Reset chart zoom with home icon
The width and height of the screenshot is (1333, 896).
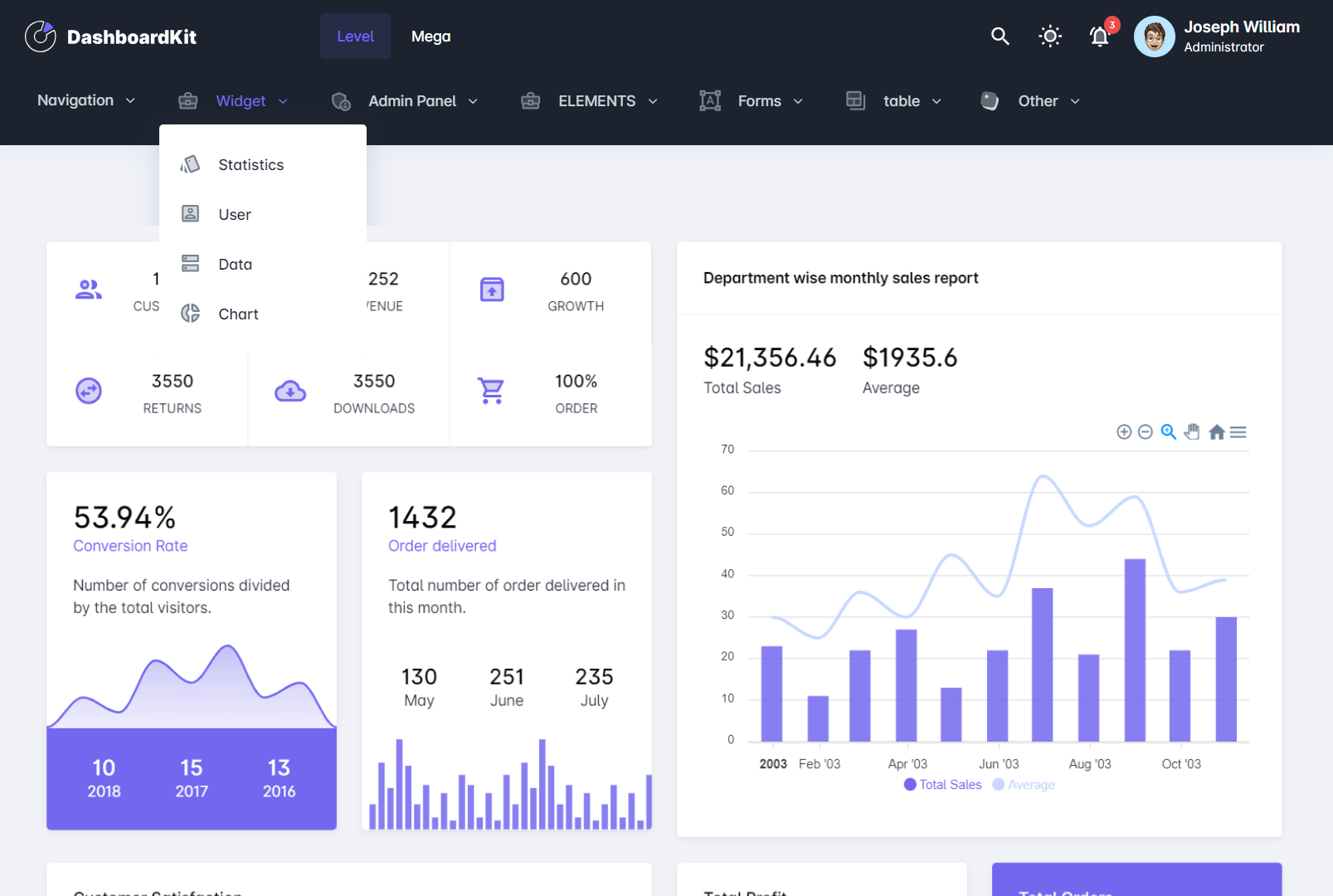[x=1216, y=432]
